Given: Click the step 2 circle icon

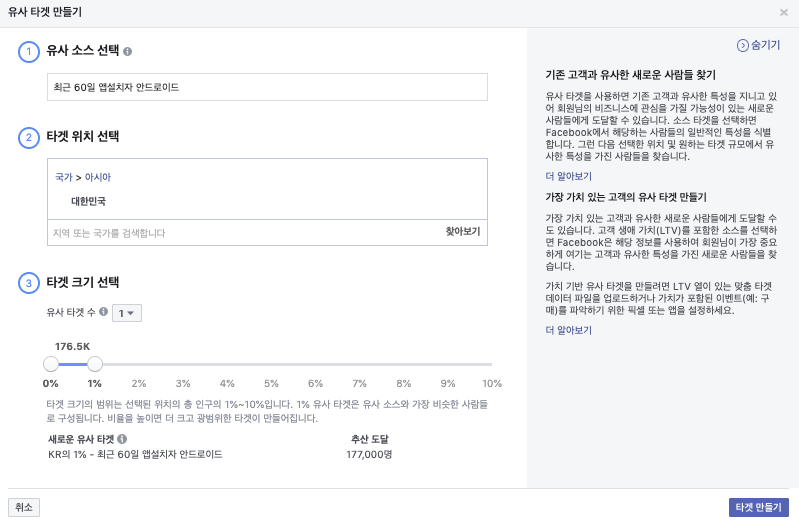Looking at the screenshot, I should (x=29, y=138).
